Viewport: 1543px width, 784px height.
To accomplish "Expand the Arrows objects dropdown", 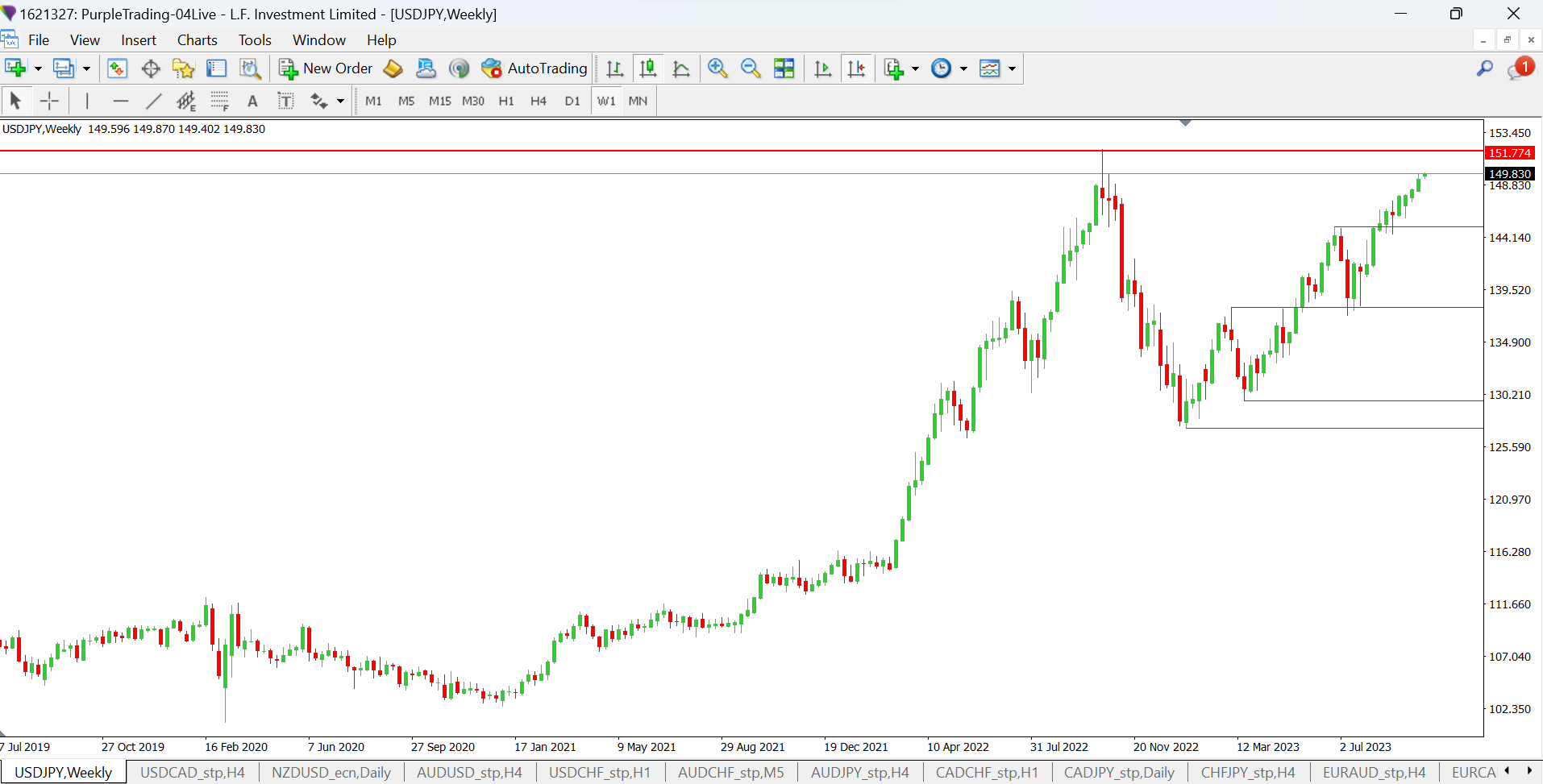I will pyautogui.click(x=340, y=102).
